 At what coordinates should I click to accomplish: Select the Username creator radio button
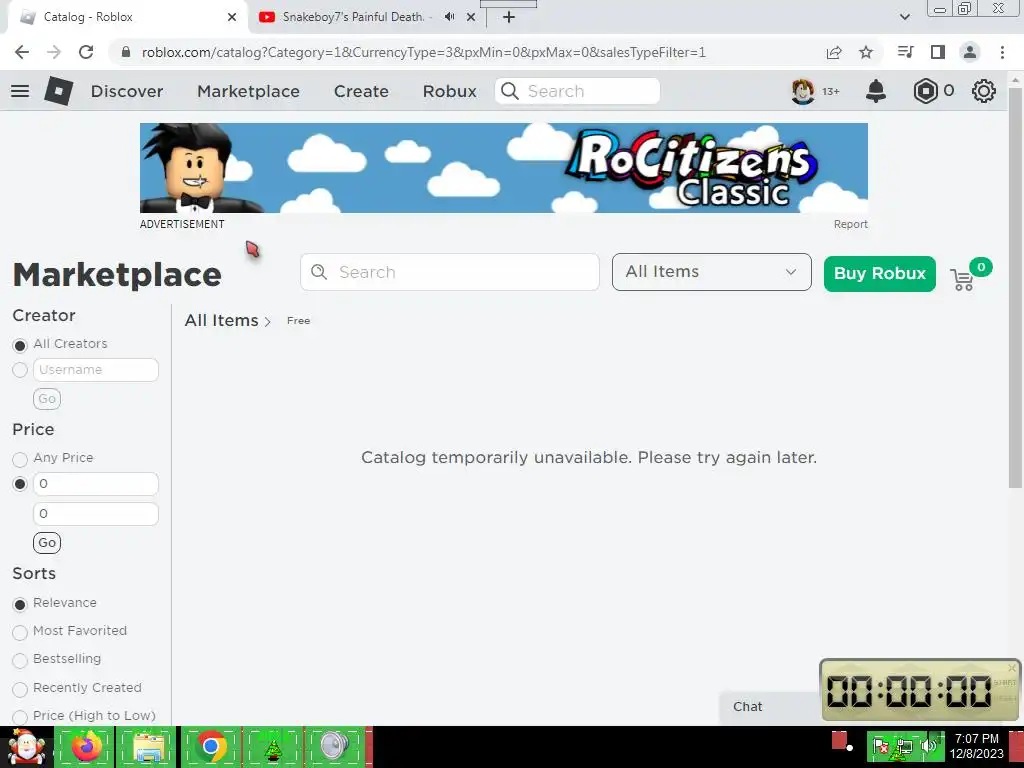(20, 370)
